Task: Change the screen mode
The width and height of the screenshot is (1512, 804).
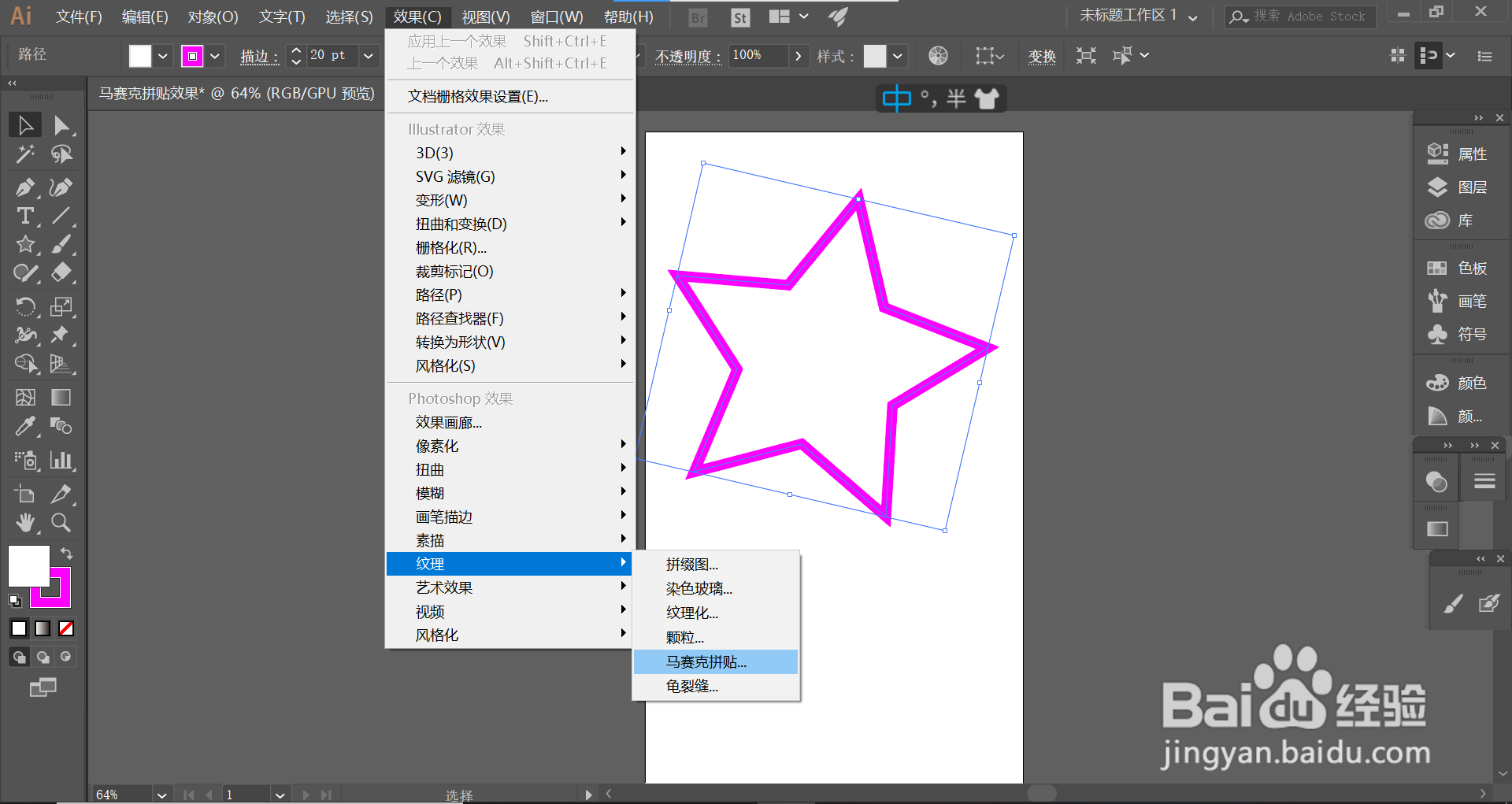Action: coord(43,687)
